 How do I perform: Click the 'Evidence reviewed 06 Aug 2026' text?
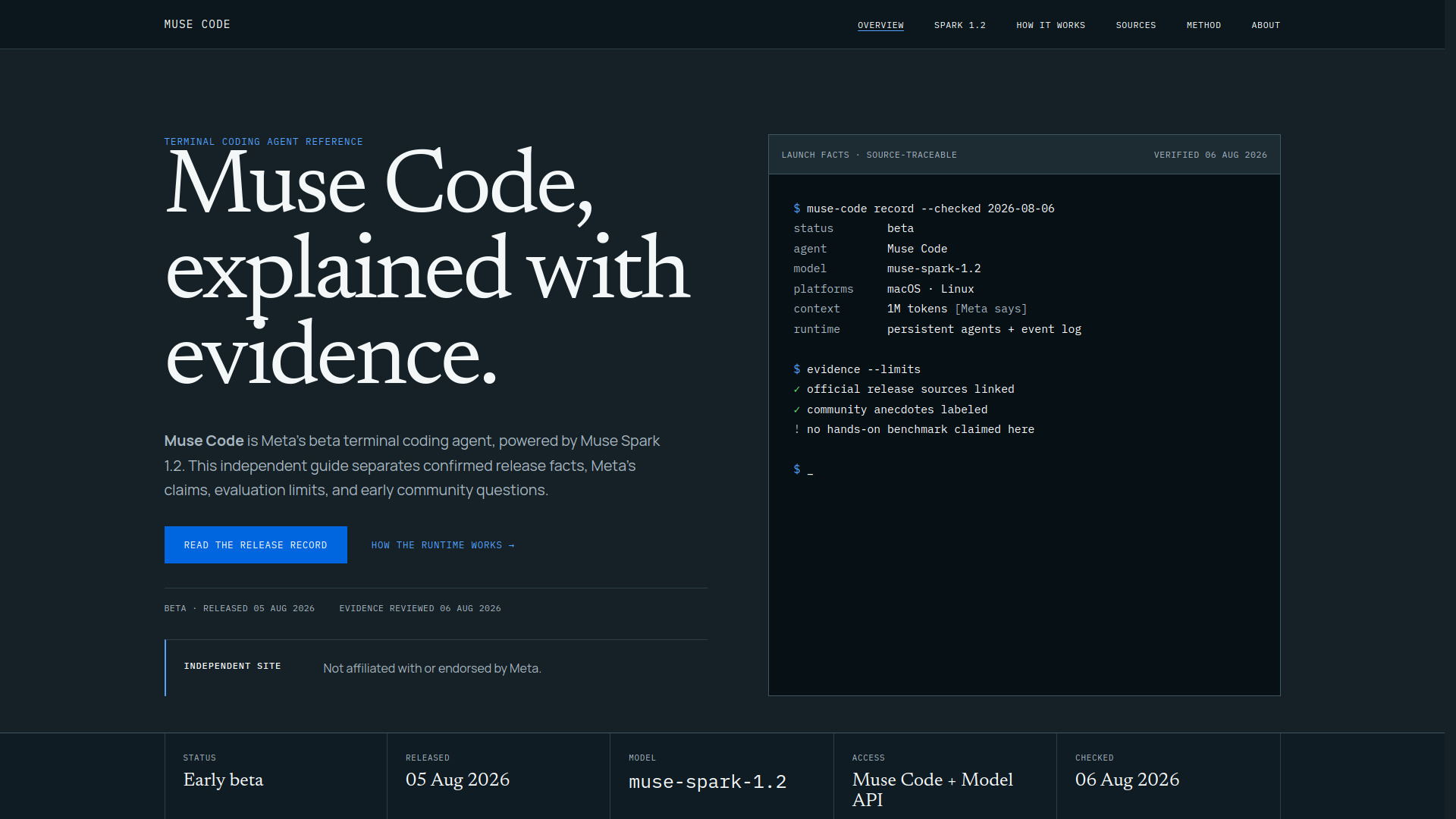click(420, 608)
